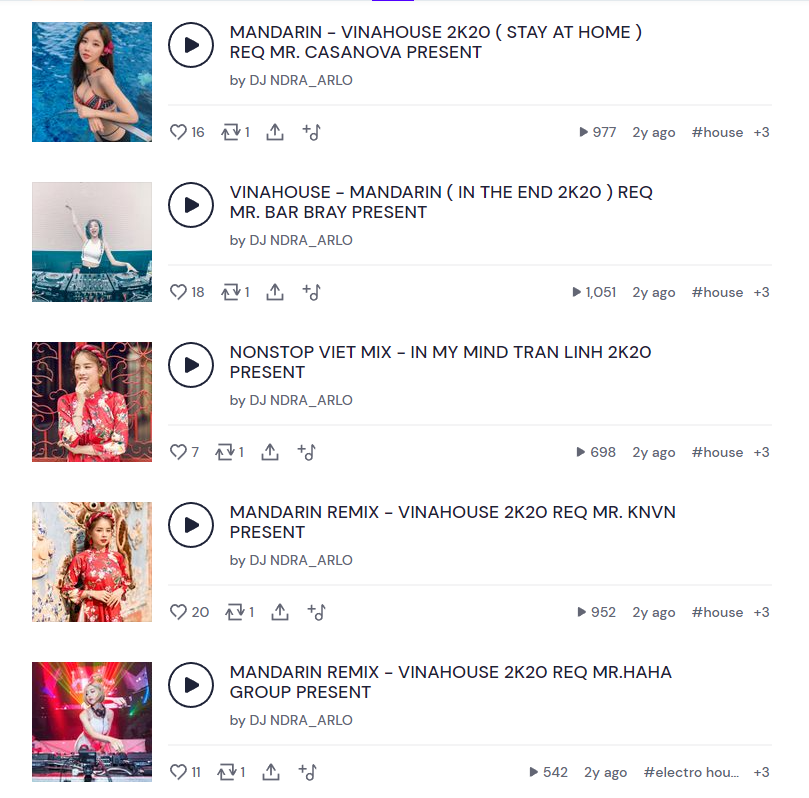The image size is (809, 798).
Task: Play the NONSTOP VIET MIX track
Action: (x=191, y=365)
